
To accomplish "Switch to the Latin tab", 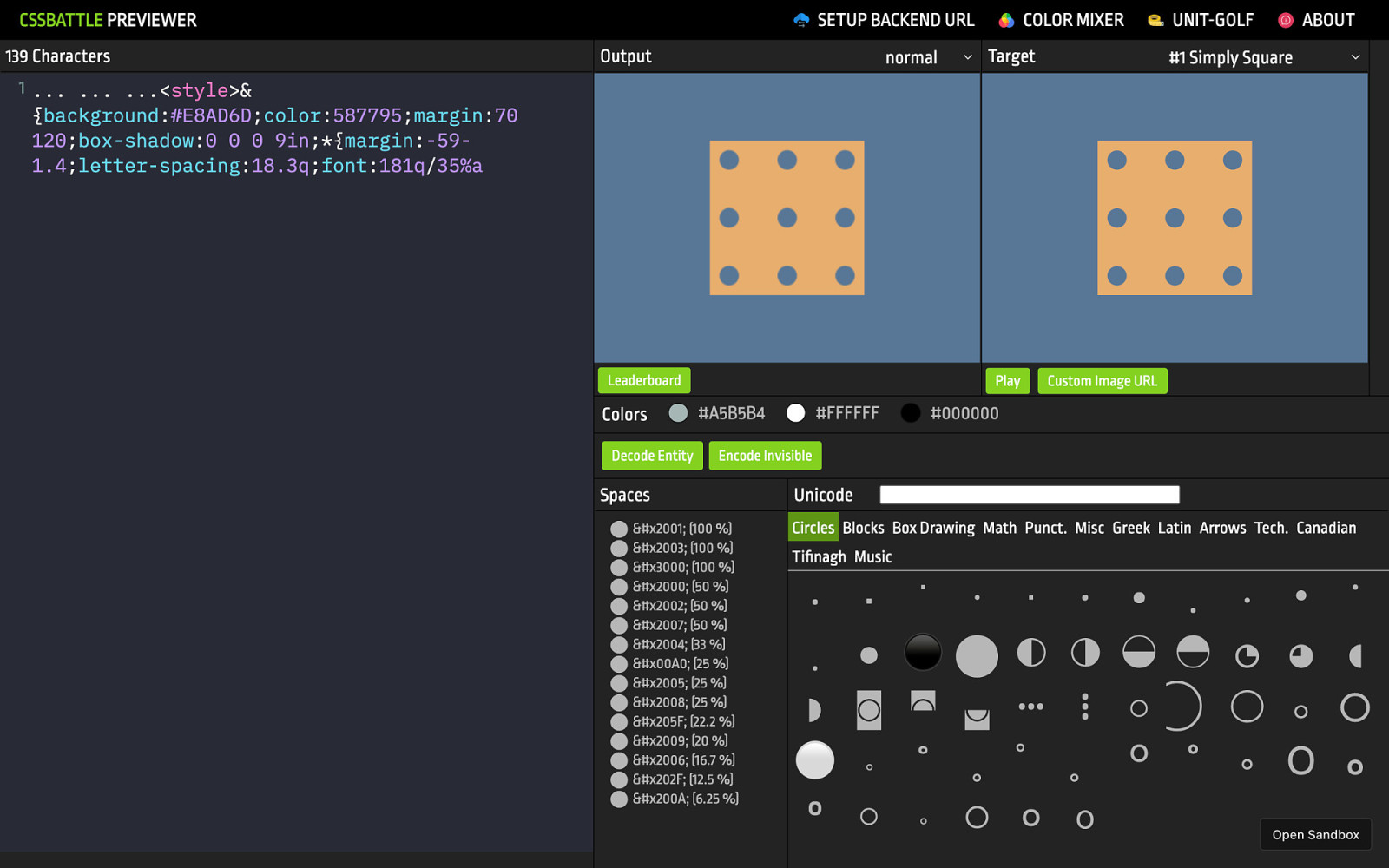I will tap(1175, 528).
